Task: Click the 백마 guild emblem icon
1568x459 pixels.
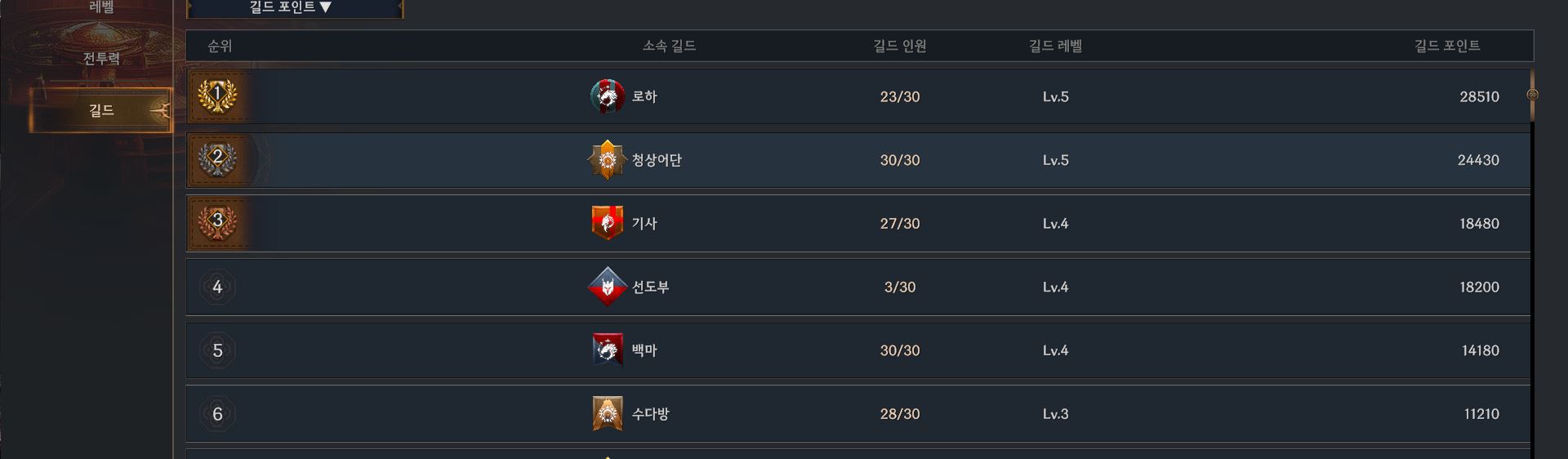Action: (x=607, y=350)
